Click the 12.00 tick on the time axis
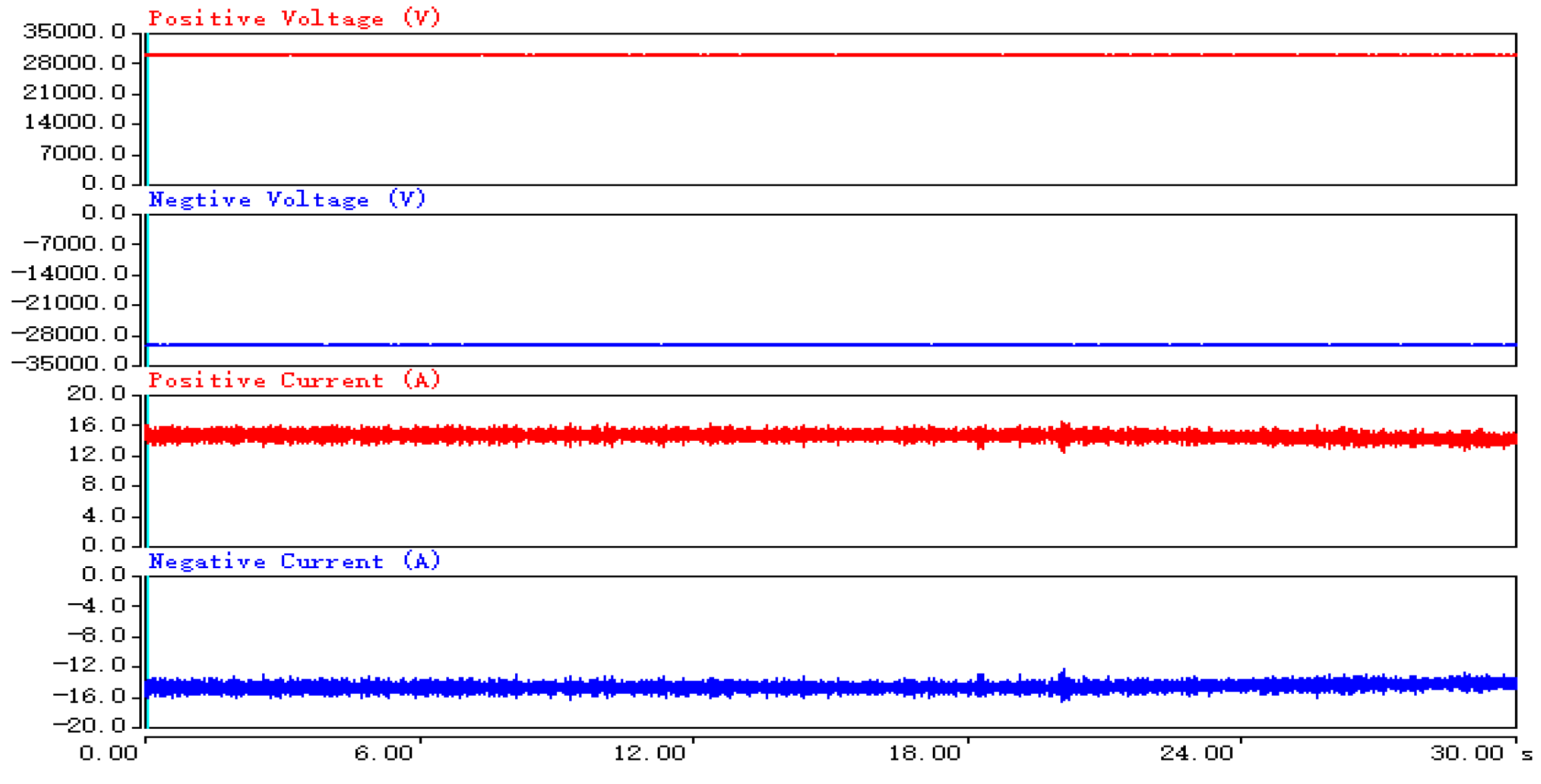 coord(649,753)
